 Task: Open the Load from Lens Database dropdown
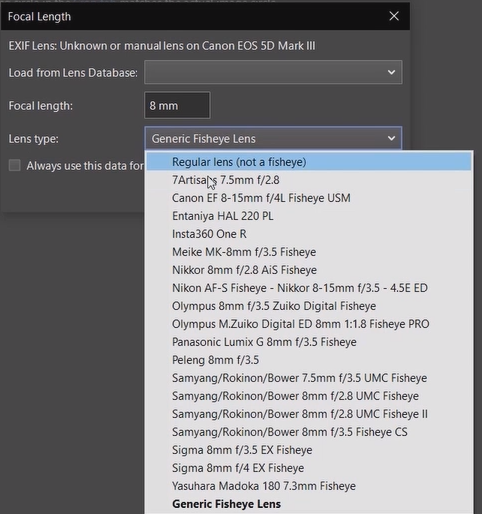click(273, 72)
